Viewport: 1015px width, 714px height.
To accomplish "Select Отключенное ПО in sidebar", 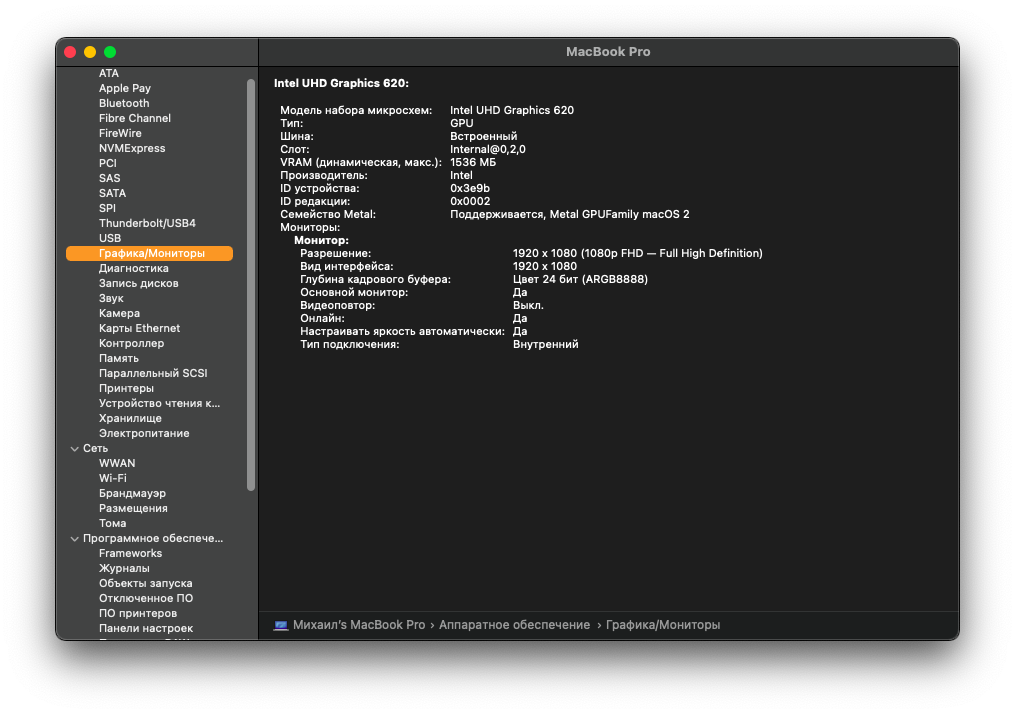I will tap(146, 598).
